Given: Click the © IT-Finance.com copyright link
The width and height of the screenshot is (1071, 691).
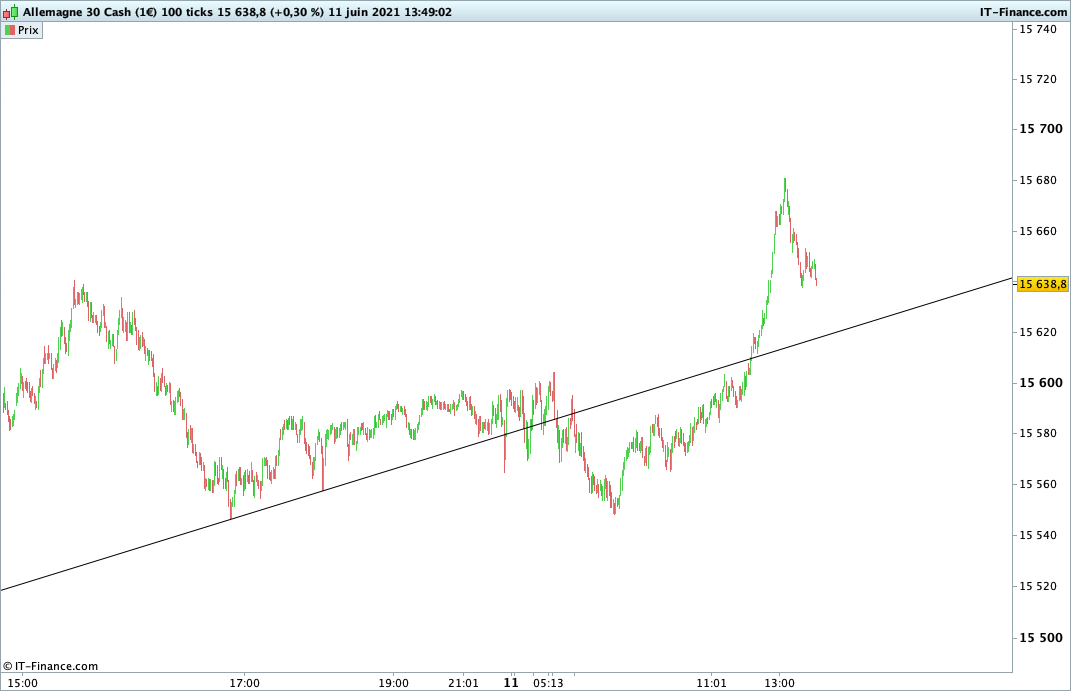Looking at the screenshot, I should 51,666.
